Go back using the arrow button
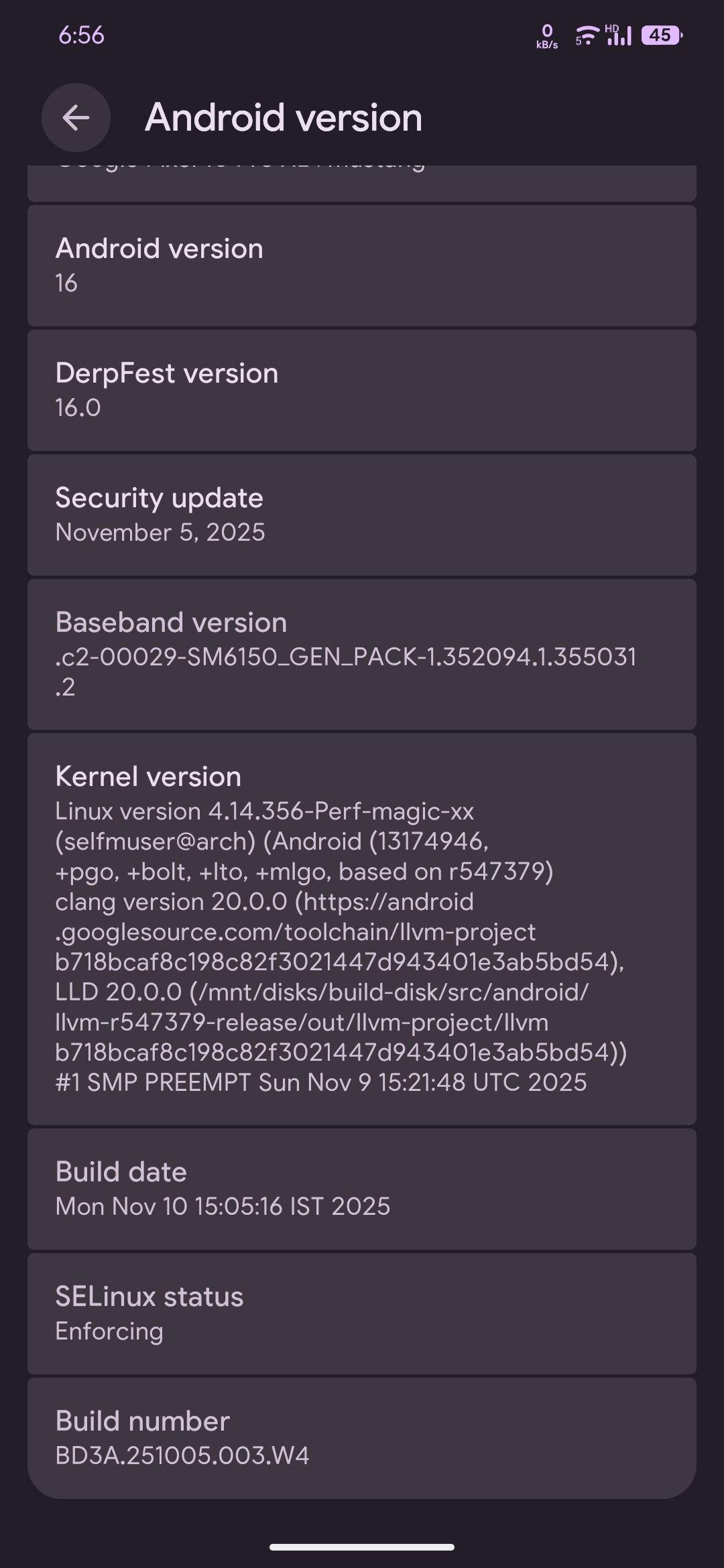This screenshot has width=724, height=1568. coord(76,118)
